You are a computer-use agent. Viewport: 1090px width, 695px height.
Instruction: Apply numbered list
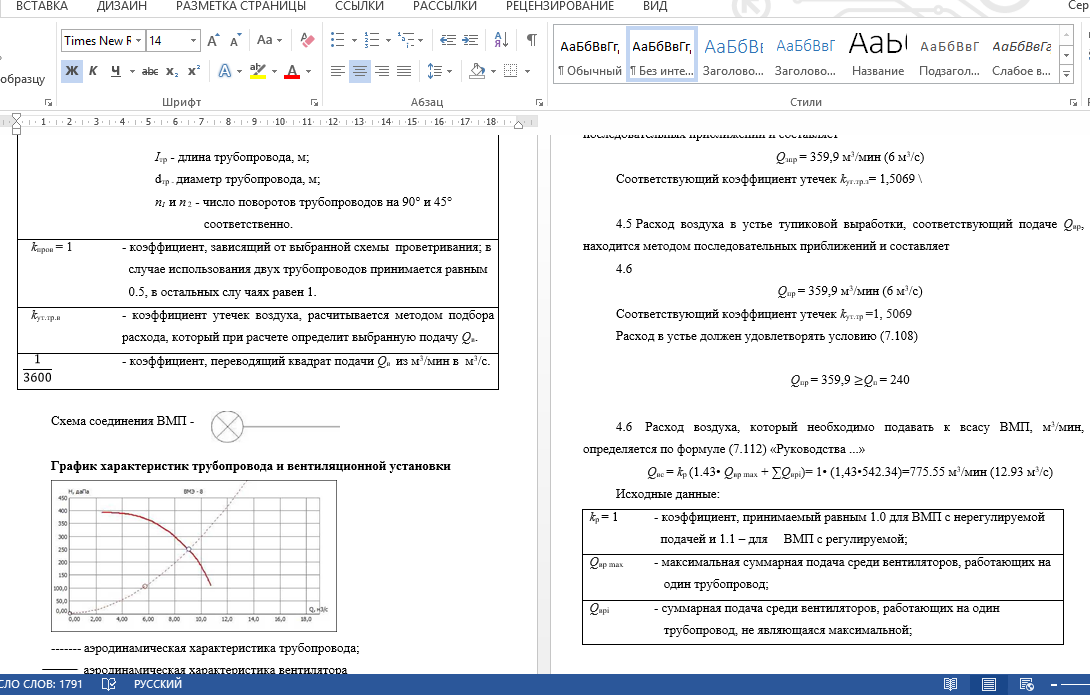(372, 40)
